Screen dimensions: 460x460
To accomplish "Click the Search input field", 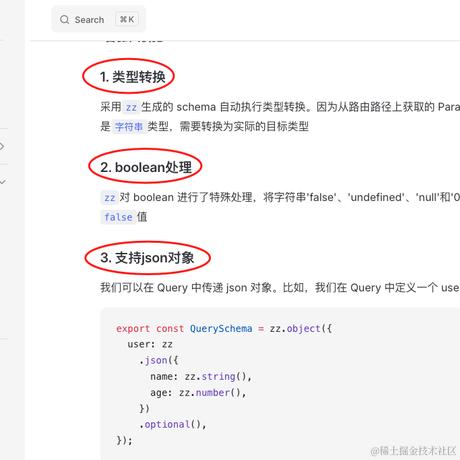I will tap(98, 19).
